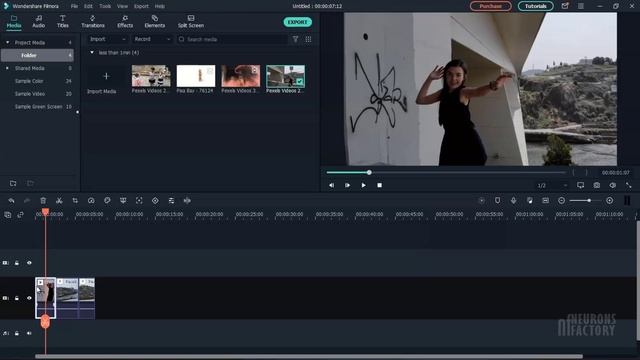Click the Green Screen icon in timeline toolbar
The width and height of the screenshot is (640, 360).
coord(123,200)
